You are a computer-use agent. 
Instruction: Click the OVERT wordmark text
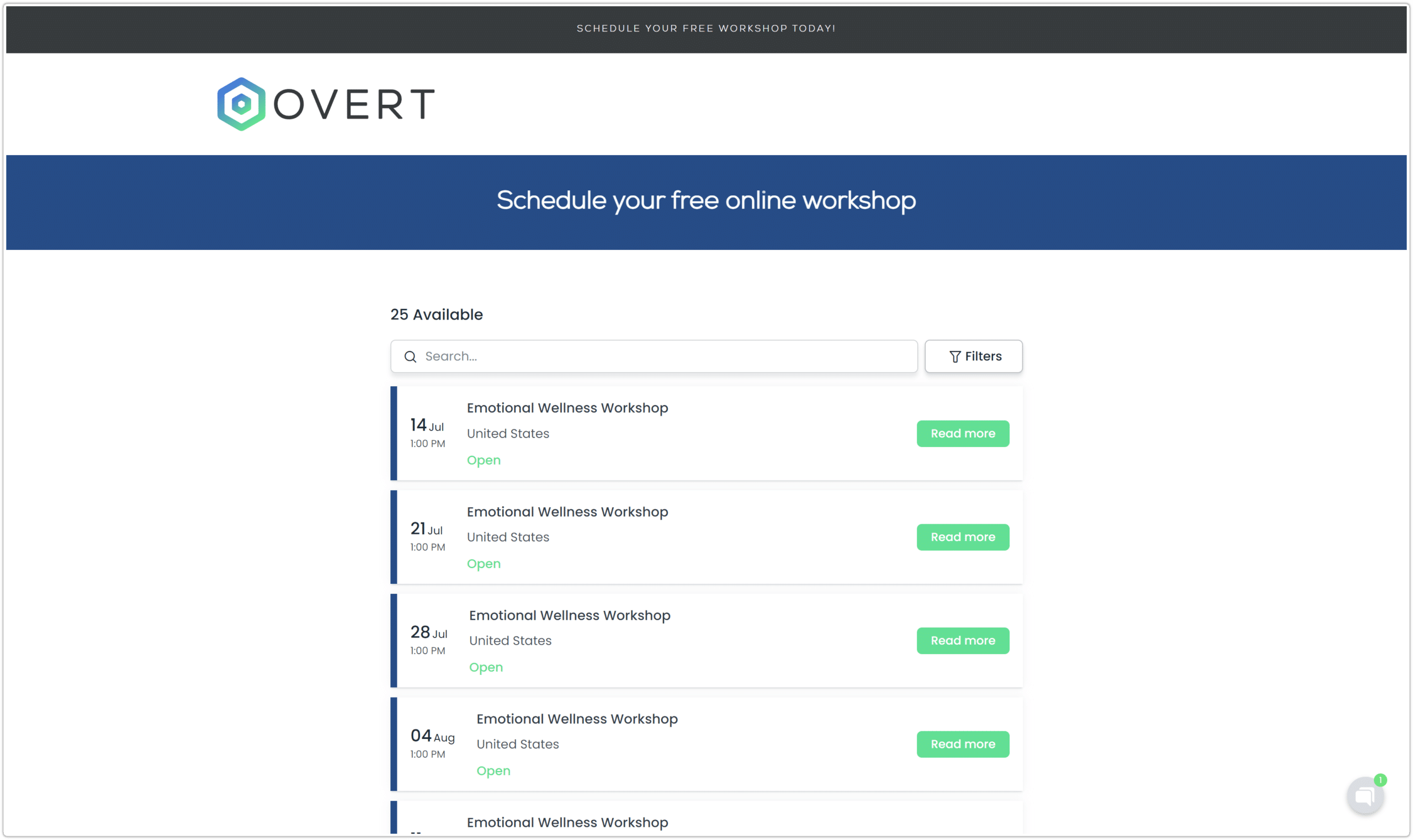(x=354, y=104)
